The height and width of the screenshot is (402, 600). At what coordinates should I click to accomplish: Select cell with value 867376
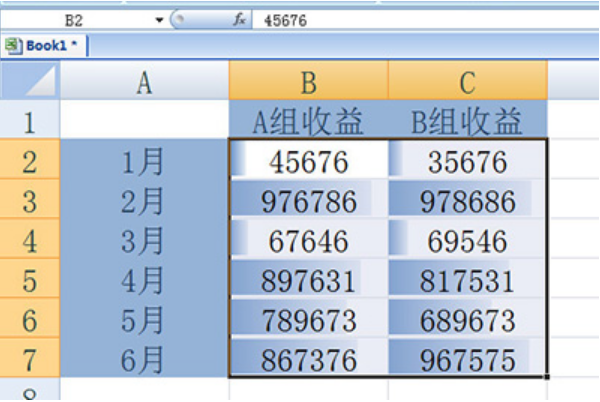click(x=308, y=358)
